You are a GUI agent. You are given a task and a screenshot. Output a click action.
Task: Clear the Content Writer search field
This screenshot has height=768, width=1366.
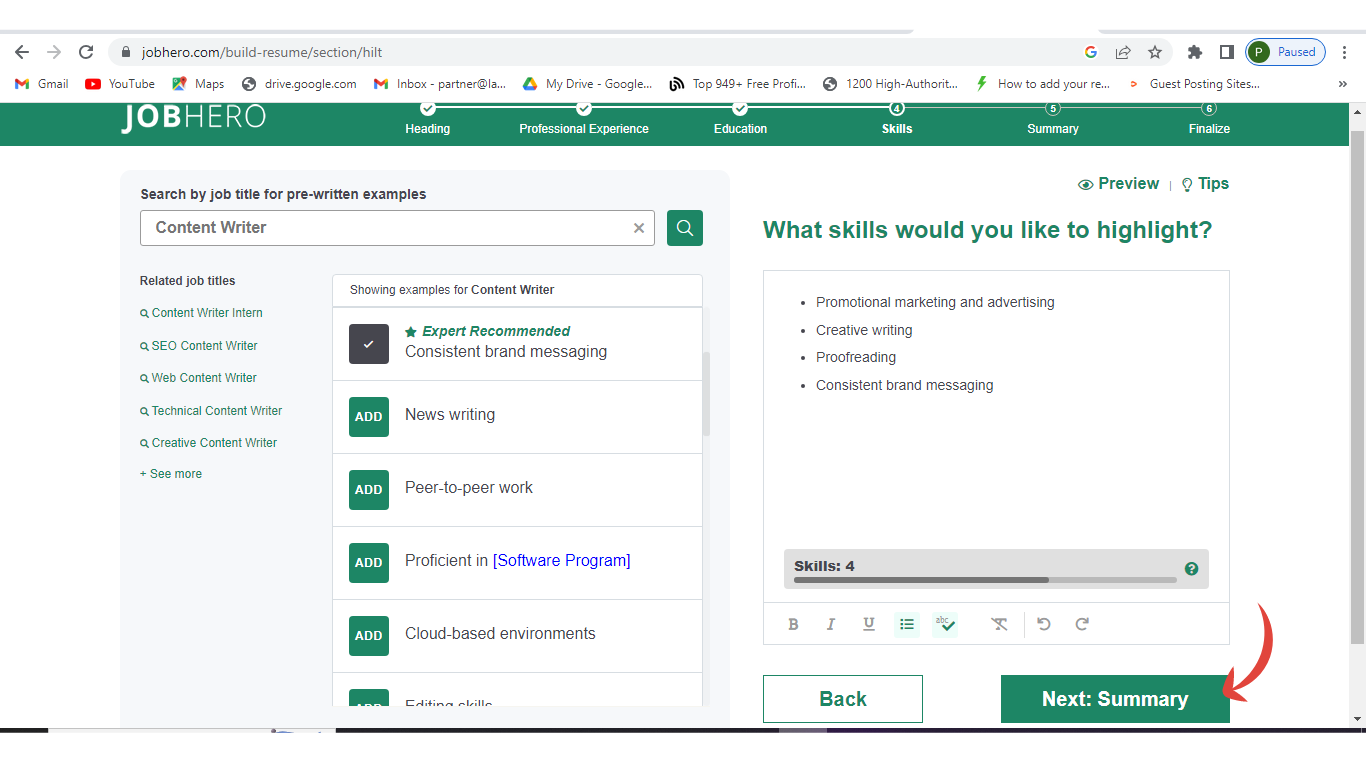point(639,228)
